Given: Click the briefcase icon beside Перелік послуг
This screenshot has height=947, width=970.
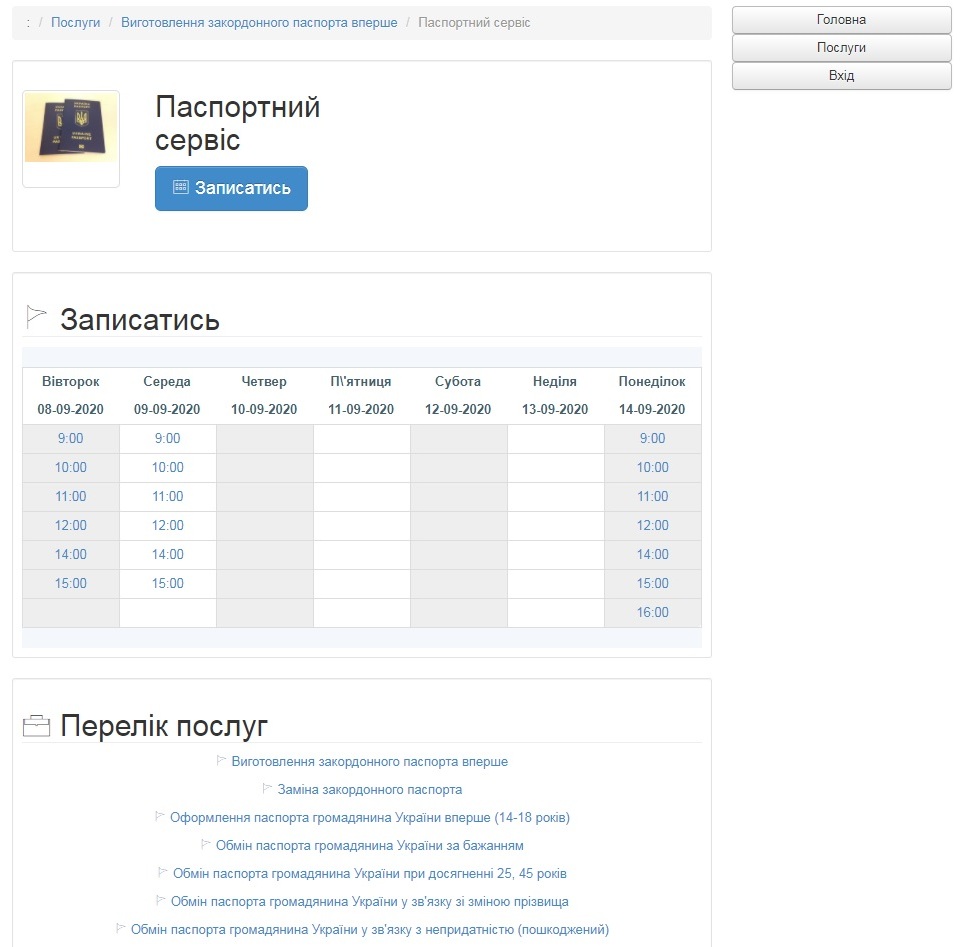Looking at the screenshot, I should (36, 726).
